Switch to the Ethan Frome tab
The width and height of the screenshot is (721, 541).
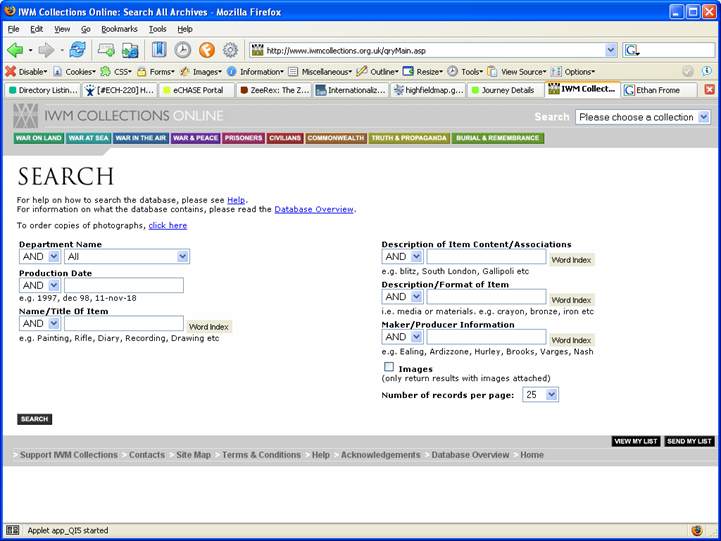658,90
